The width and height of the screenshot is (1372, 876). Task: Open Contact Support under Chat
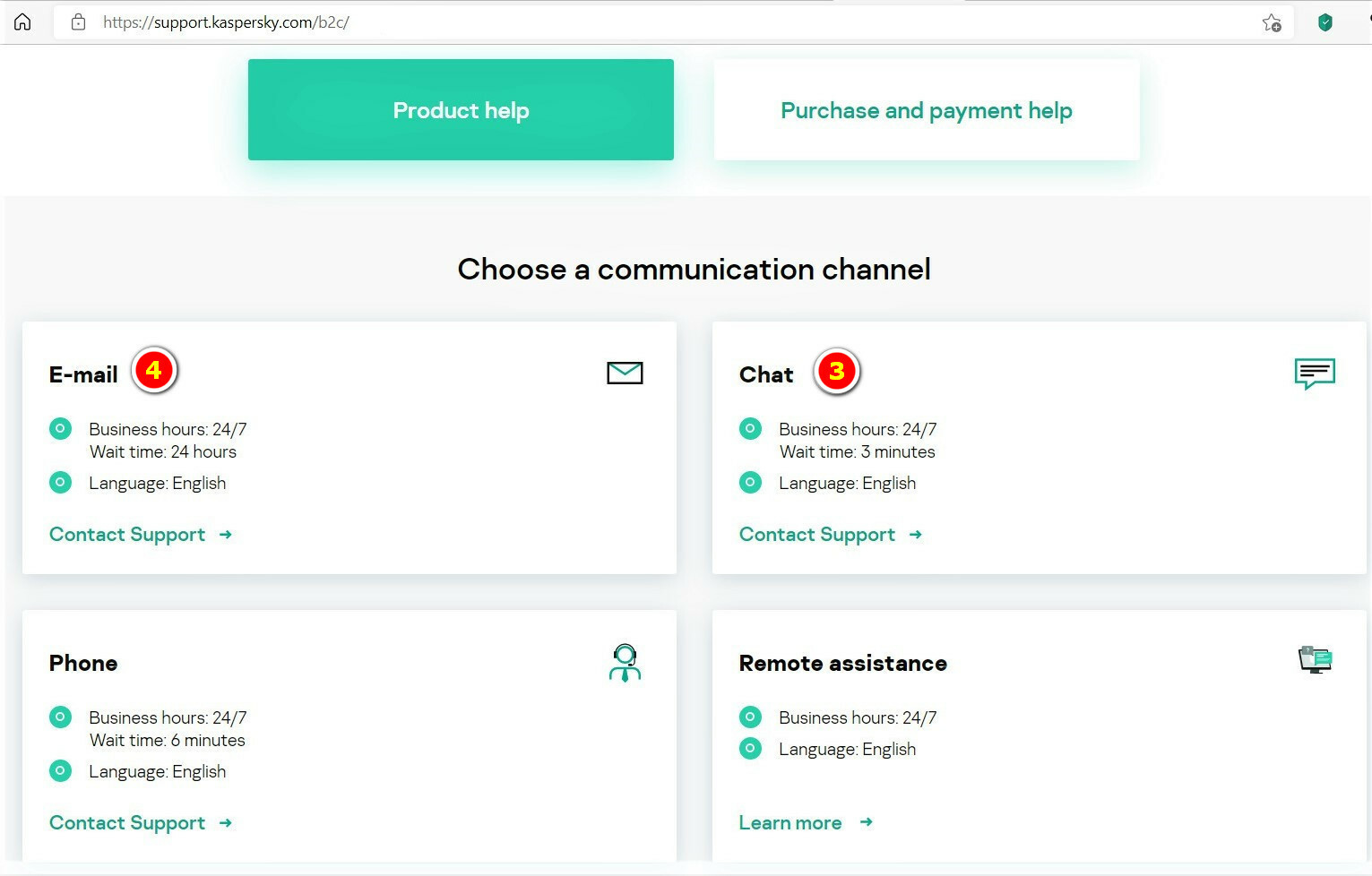[x=817, y=535]
